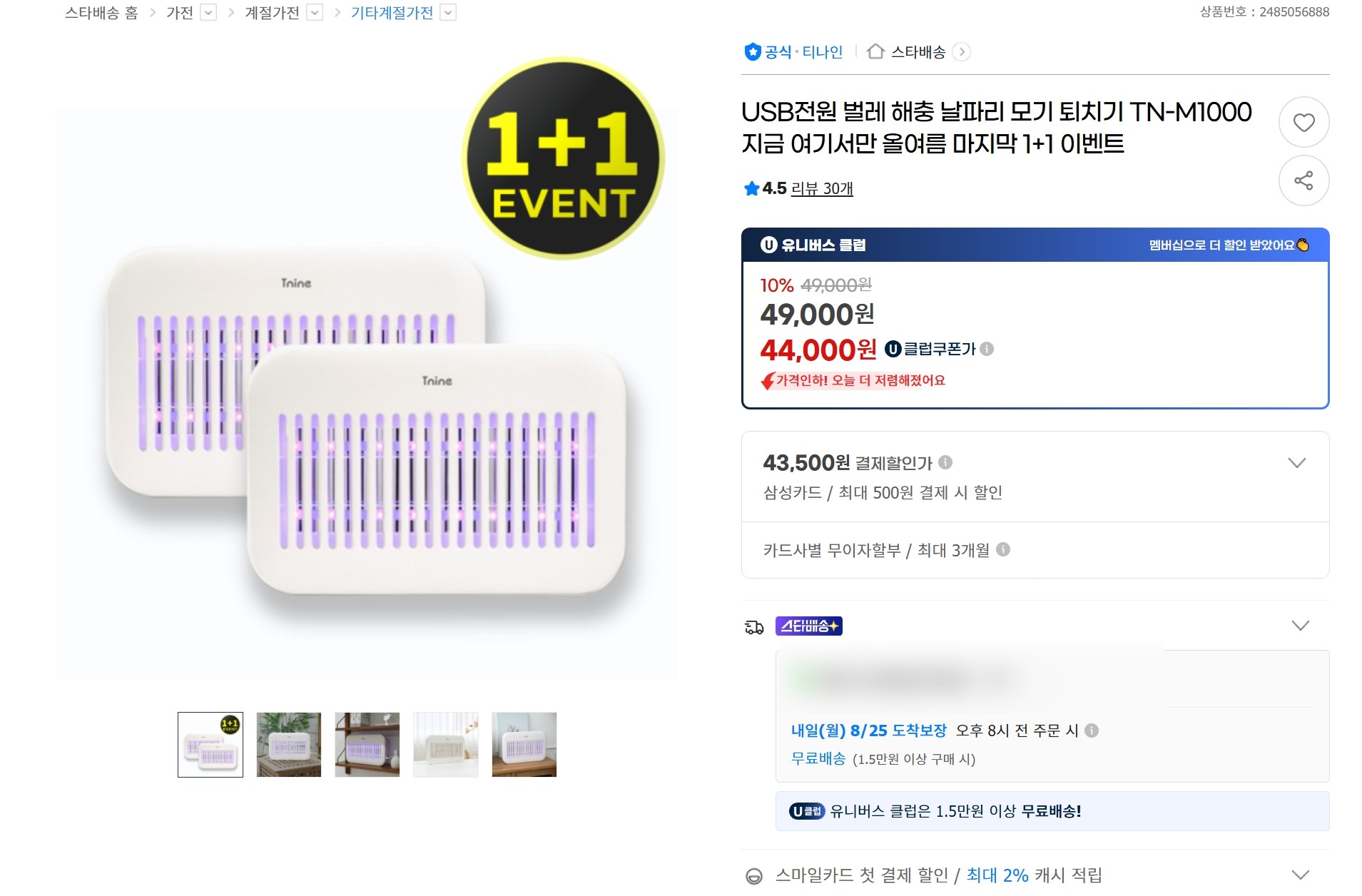The height and width of the screenshot is (896, 1362).
Task: Add product to wishlist with heart icon
Action: pyautogui.click(x=1303, y=123)
